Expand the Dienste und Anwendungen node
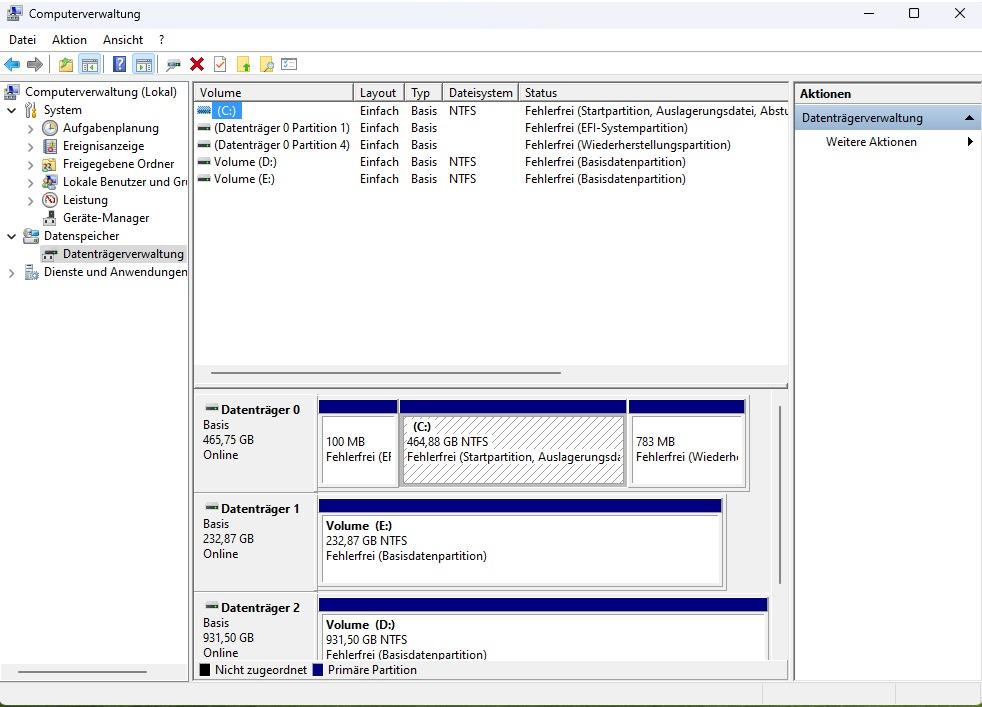Image resolution: width=982 pixels, height=707 pixels. (12, 272)
